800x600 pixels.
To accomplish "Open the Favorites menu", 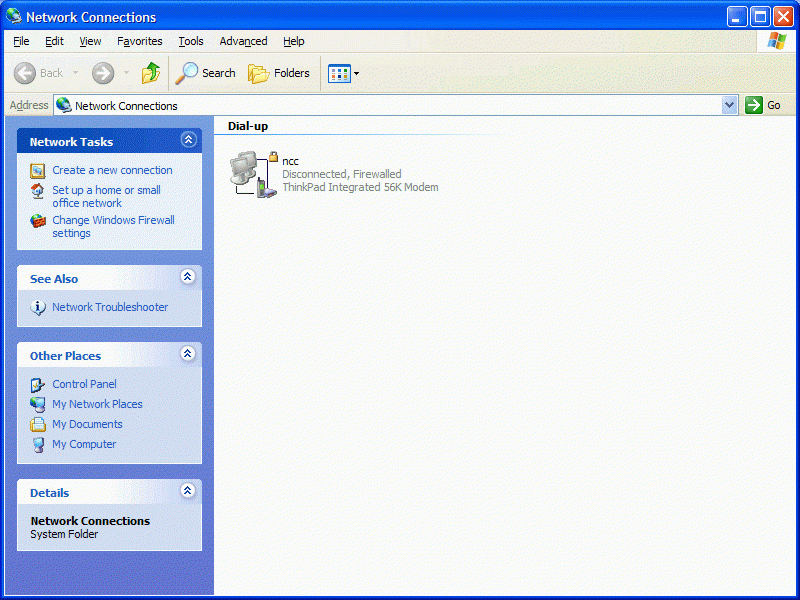I will point(140,41).
